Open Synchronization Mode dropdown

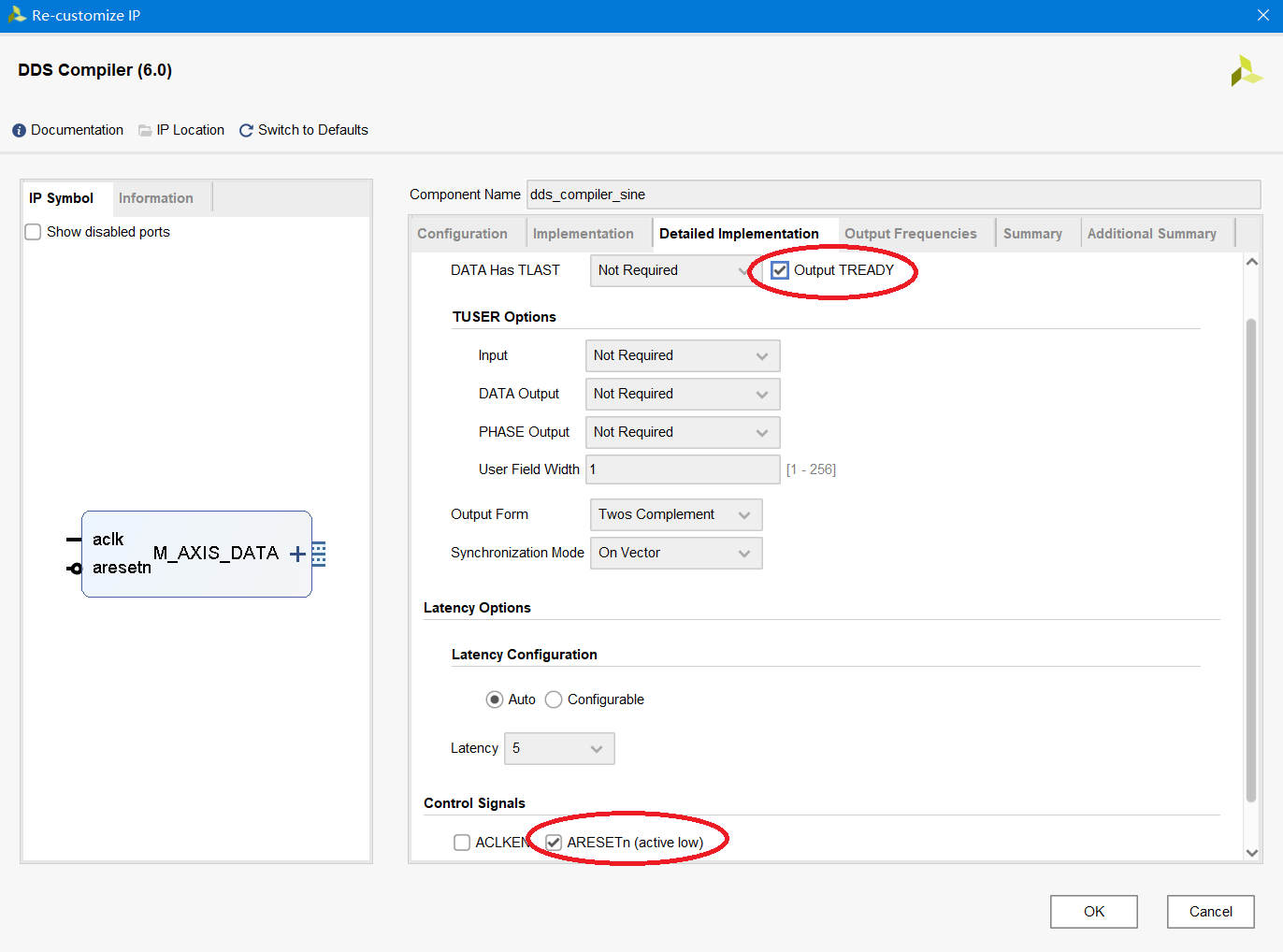coord(676,553)
